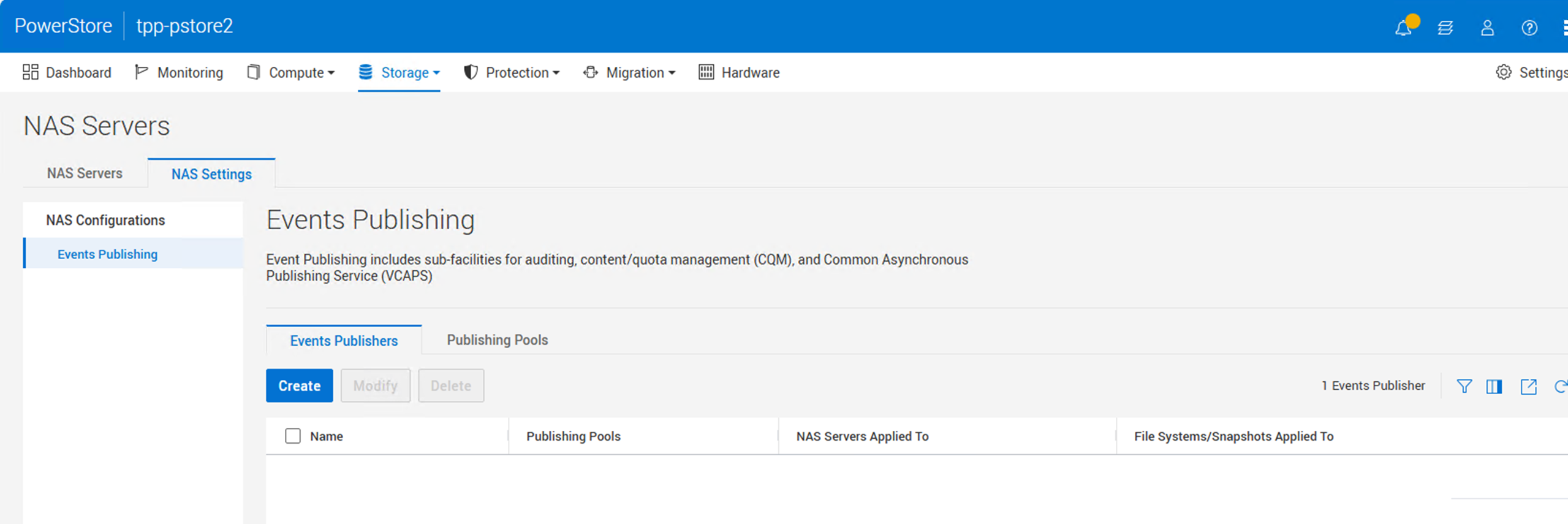Open the Monitoring menu item
The image size is (1568, 524).
pos(190,73)
